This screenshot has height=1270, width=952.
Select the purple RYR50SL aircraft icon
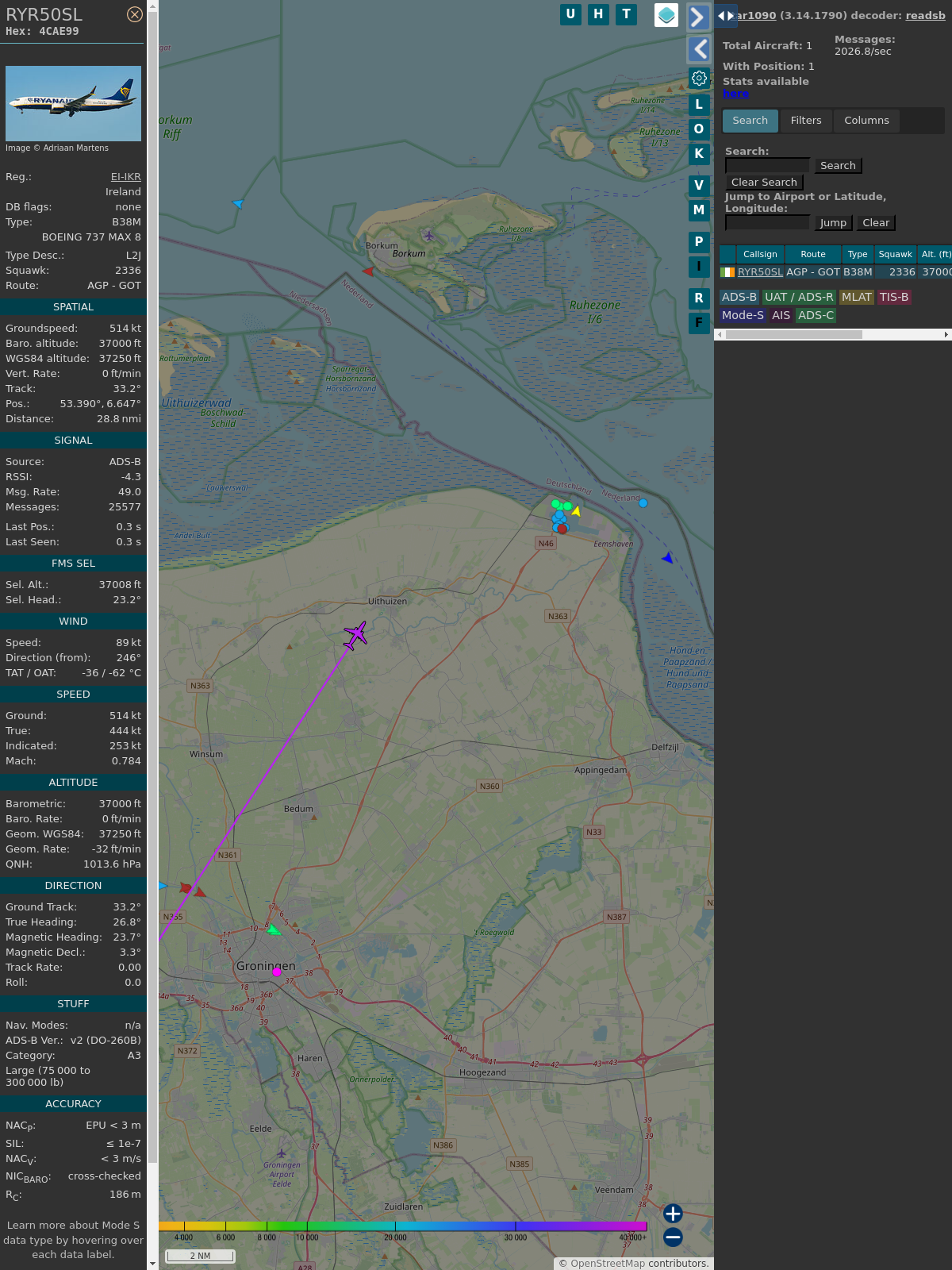[x=355, y=635]
